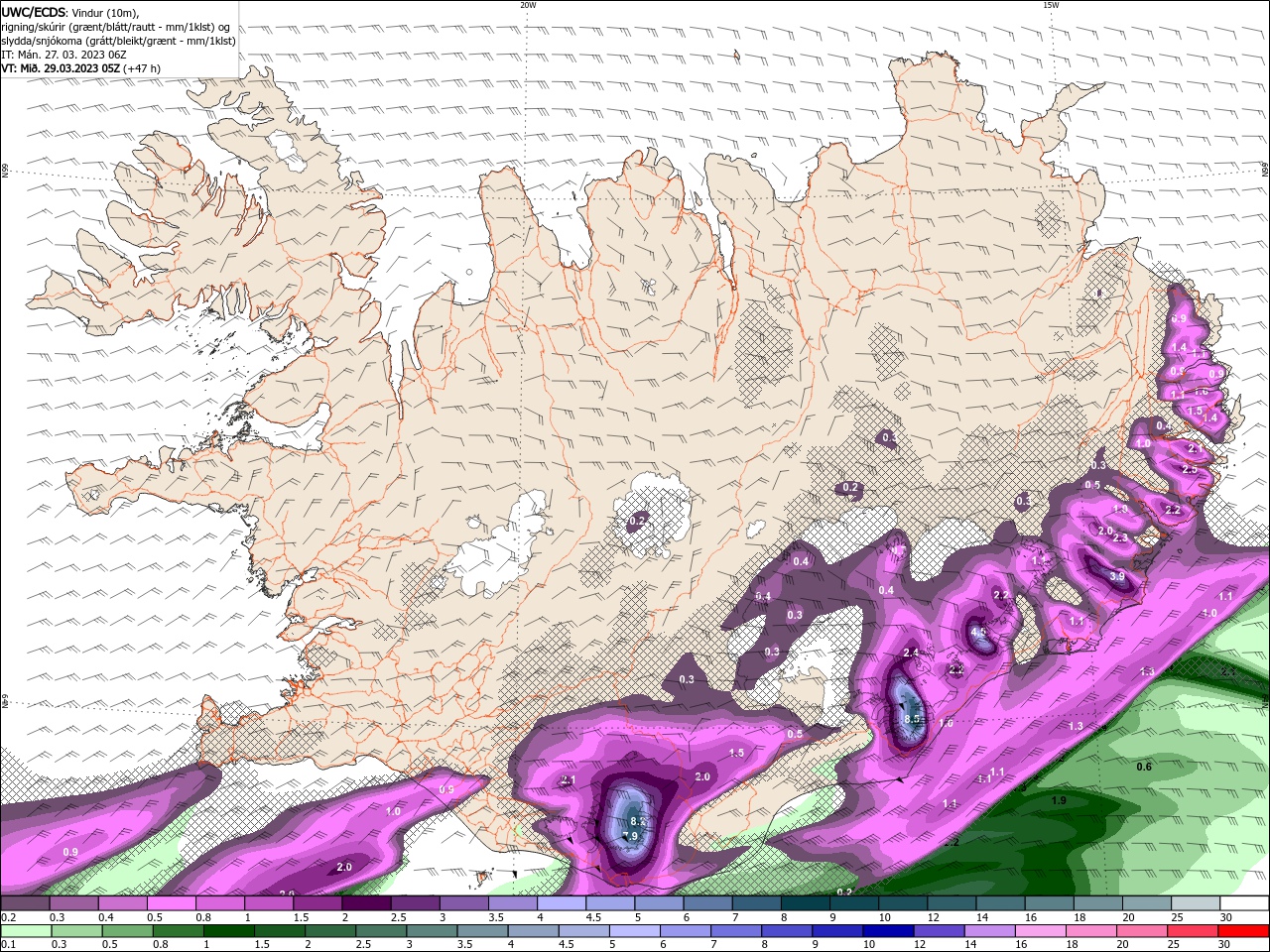The width and height of the screenshot is (1270, 952).
Task: Pick the pale green 0.1 rain legend swatch
Action: (x=27, y=931)
